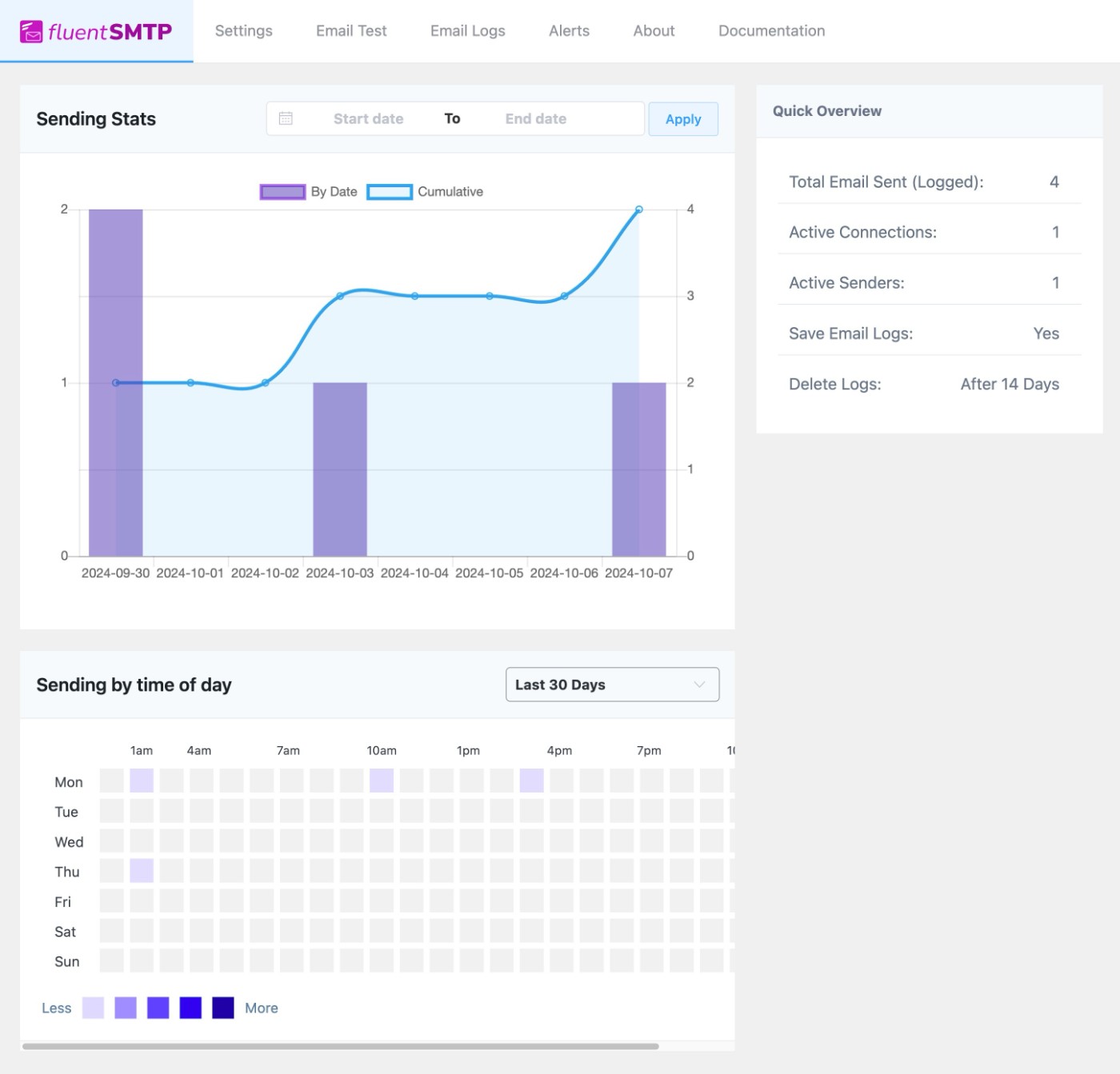Click the darkest navy legend swatch
The image size is (1120, 1074).
tap(223, 1008)
